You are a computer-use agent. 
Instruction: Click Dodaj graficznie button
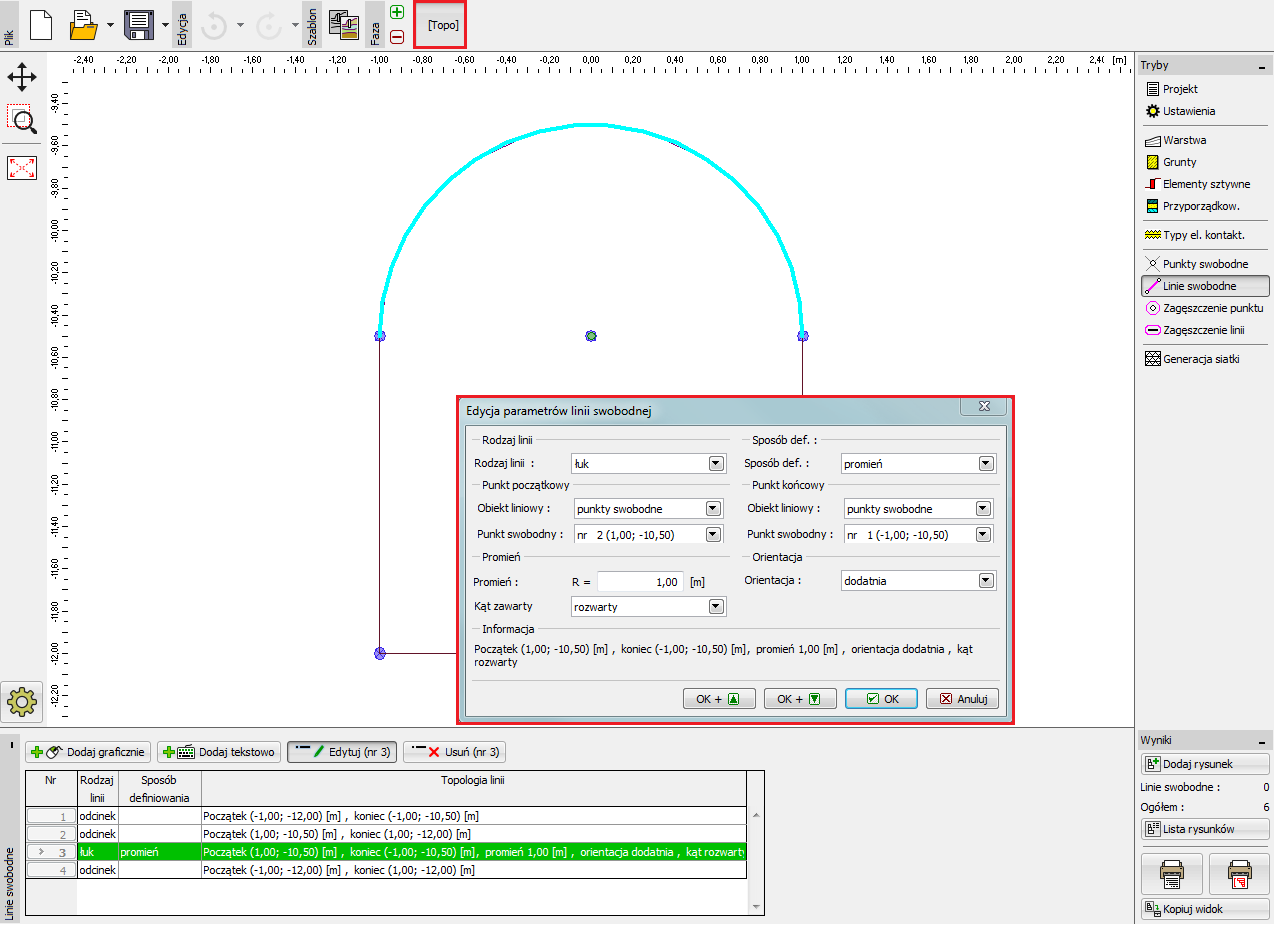tap(88, 752)
